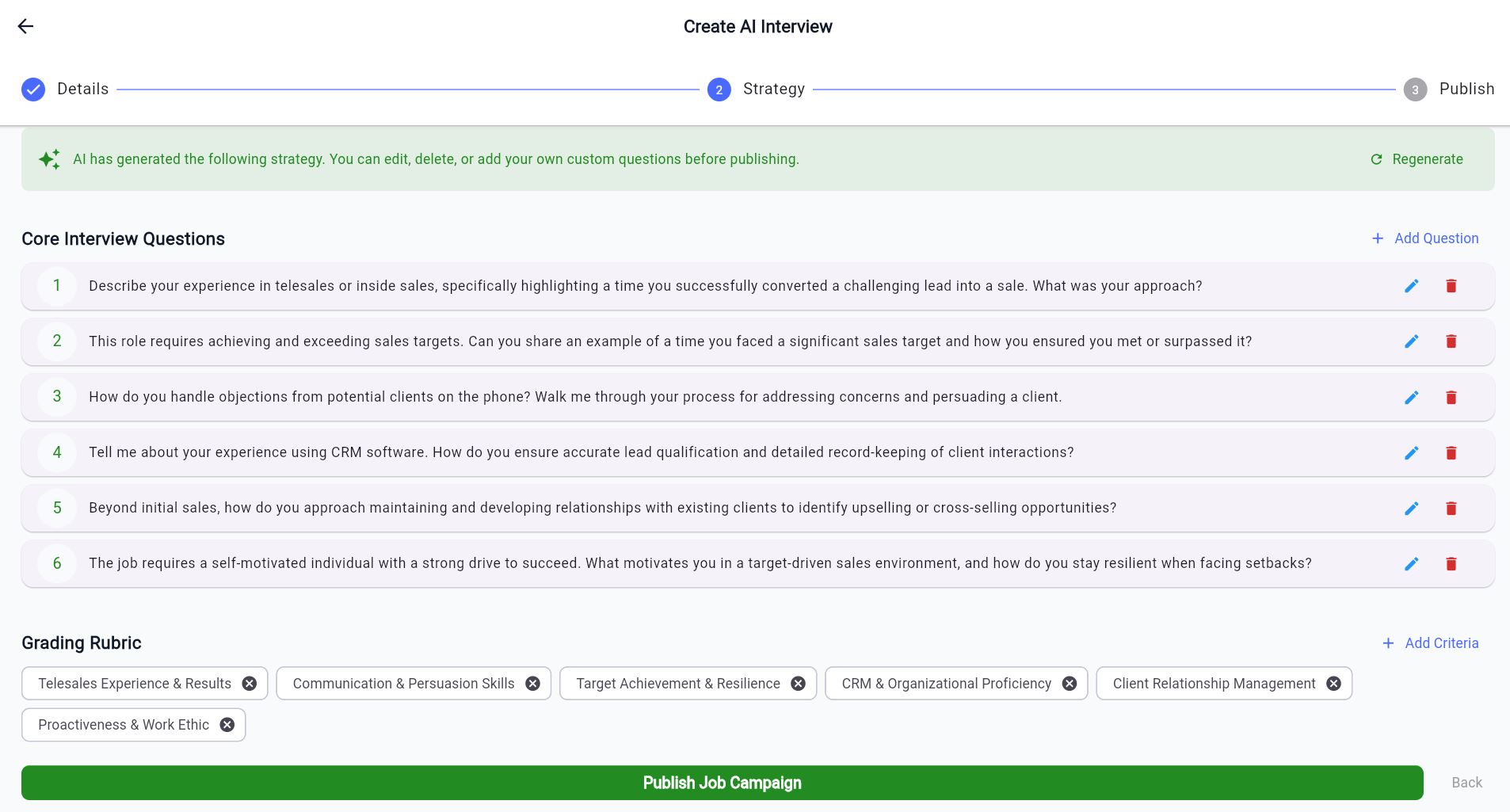Remove CRM & Organizational Proficiency criterion
This screenshot has height=812, width=1510.
tap(1069, 684)
